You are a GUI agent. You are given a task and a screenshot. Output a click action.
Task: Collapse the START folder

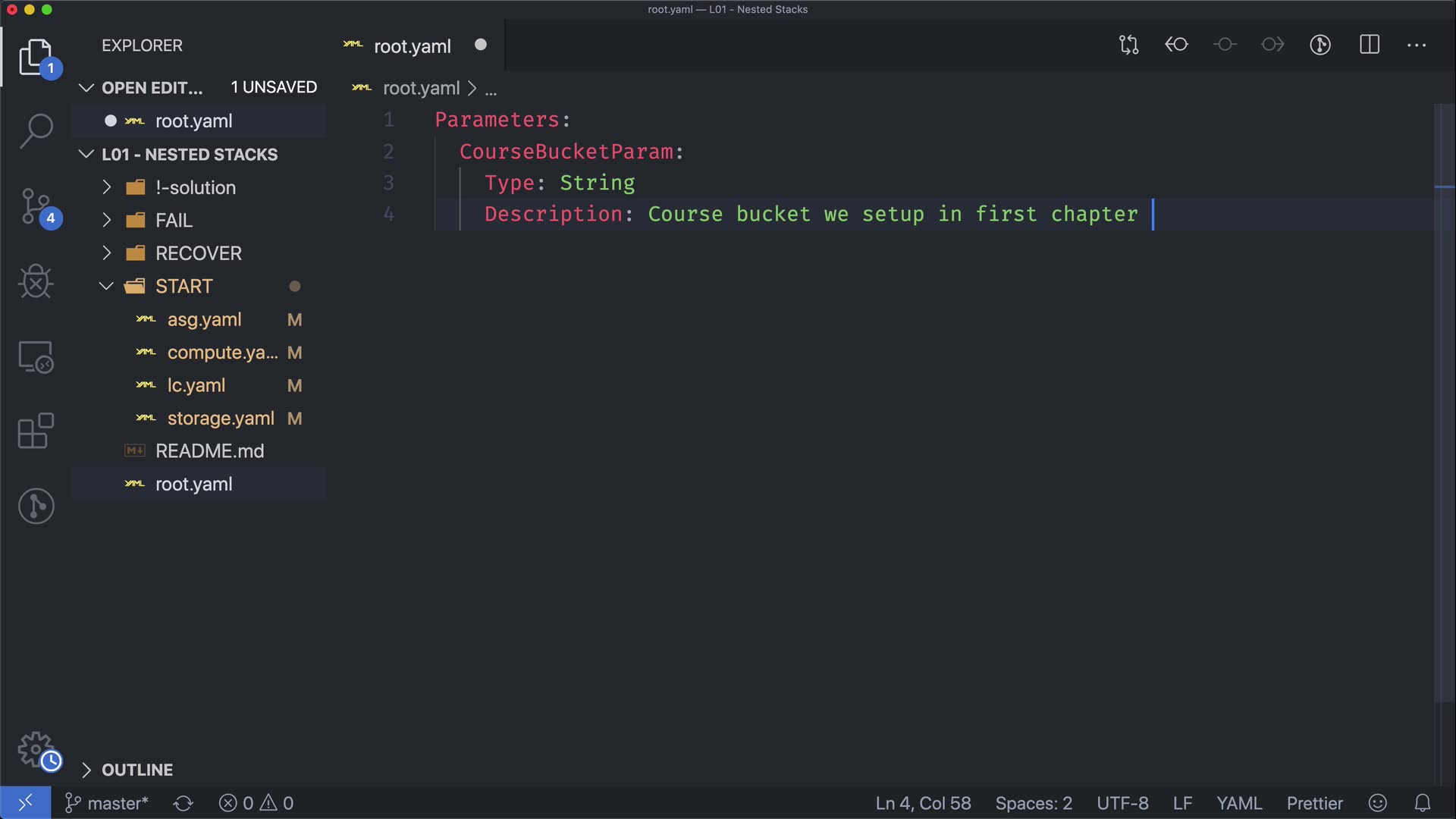184,287
